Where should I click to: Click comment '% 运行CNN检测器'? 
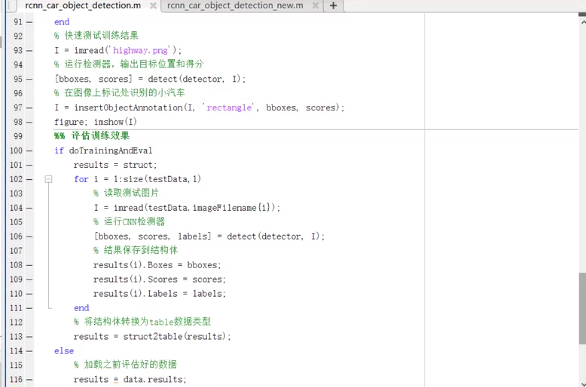(129, 222)
